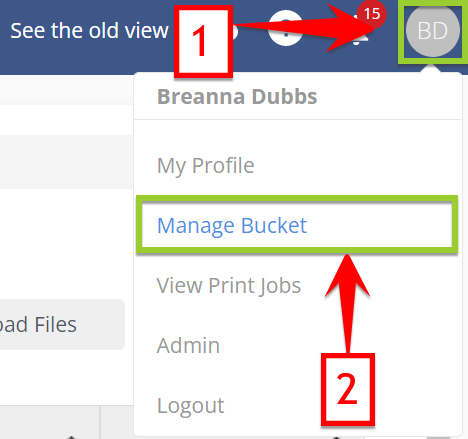Click the red annotation box numbered 2
The image size is (468, 439).
click(348, 389)
